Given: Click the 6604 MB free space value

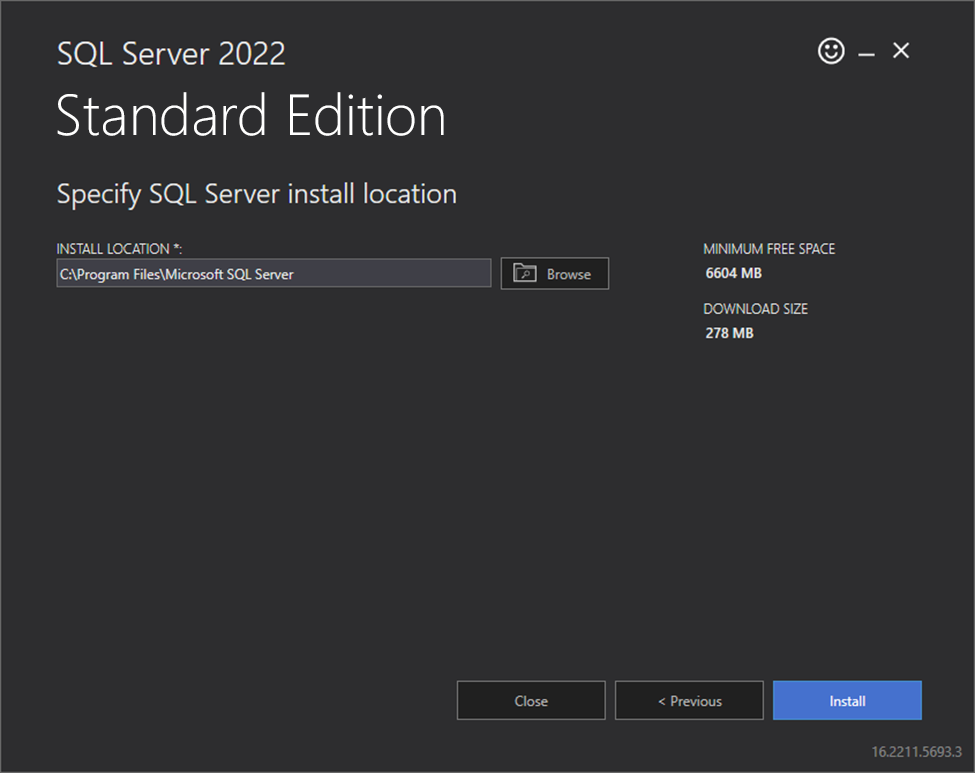Looking at the screenshot, I should [x=733, y=273].
